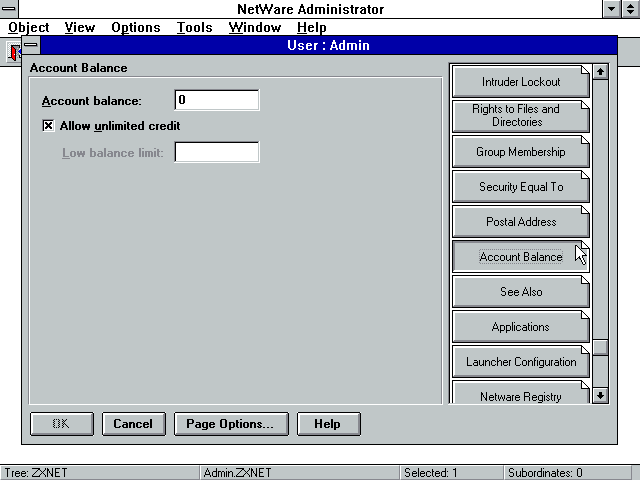Open the Options menu
The width and height of the screenshot is (640, 480).
point(136,27)
